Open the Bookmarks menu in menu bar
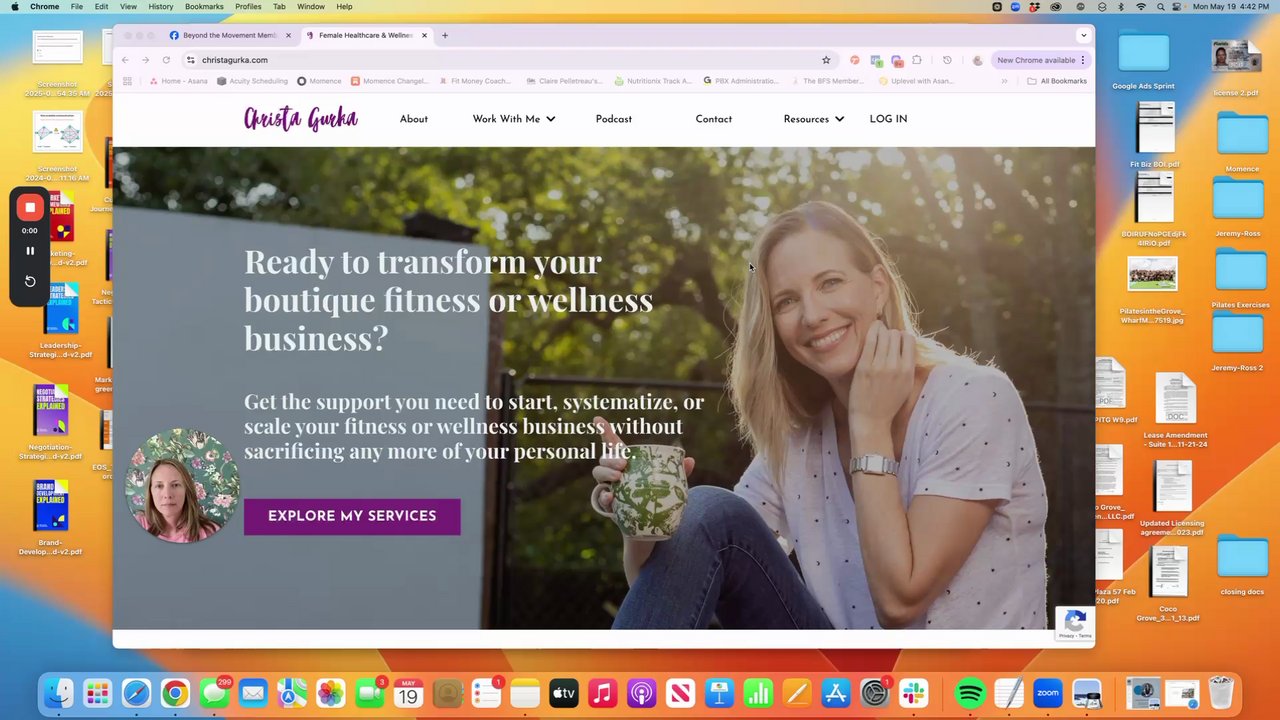Viewport: 1280px width, 720px height. (x=204, y=6)
